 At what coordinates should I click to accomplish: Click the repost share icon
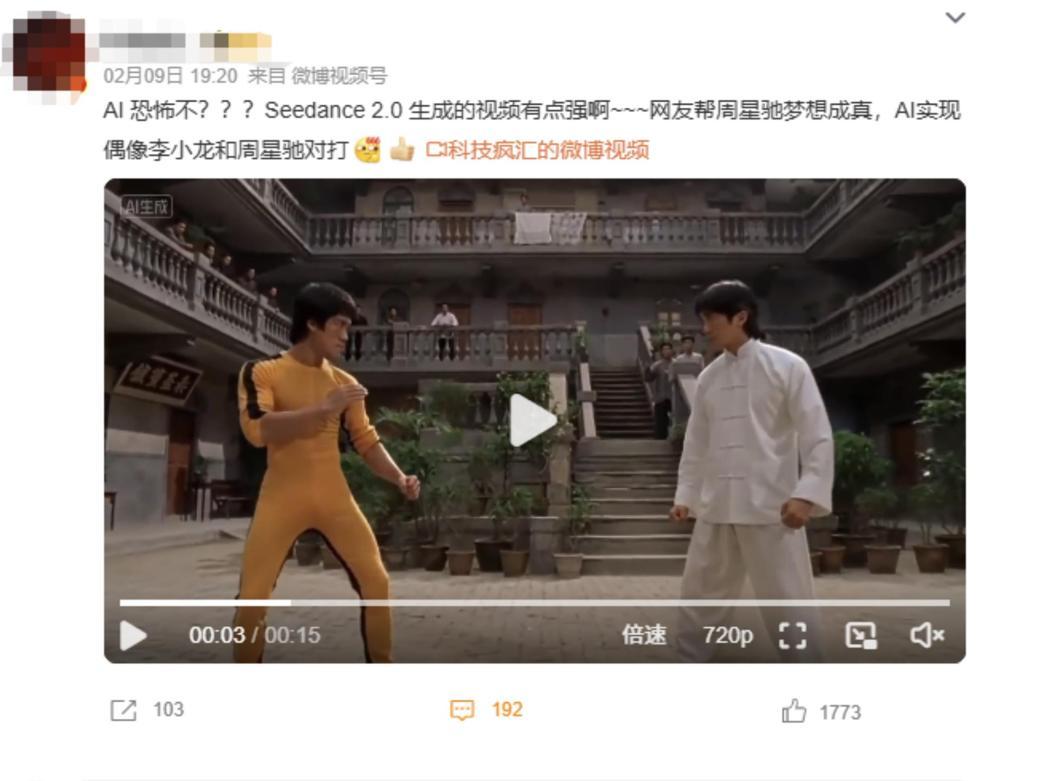123,710
